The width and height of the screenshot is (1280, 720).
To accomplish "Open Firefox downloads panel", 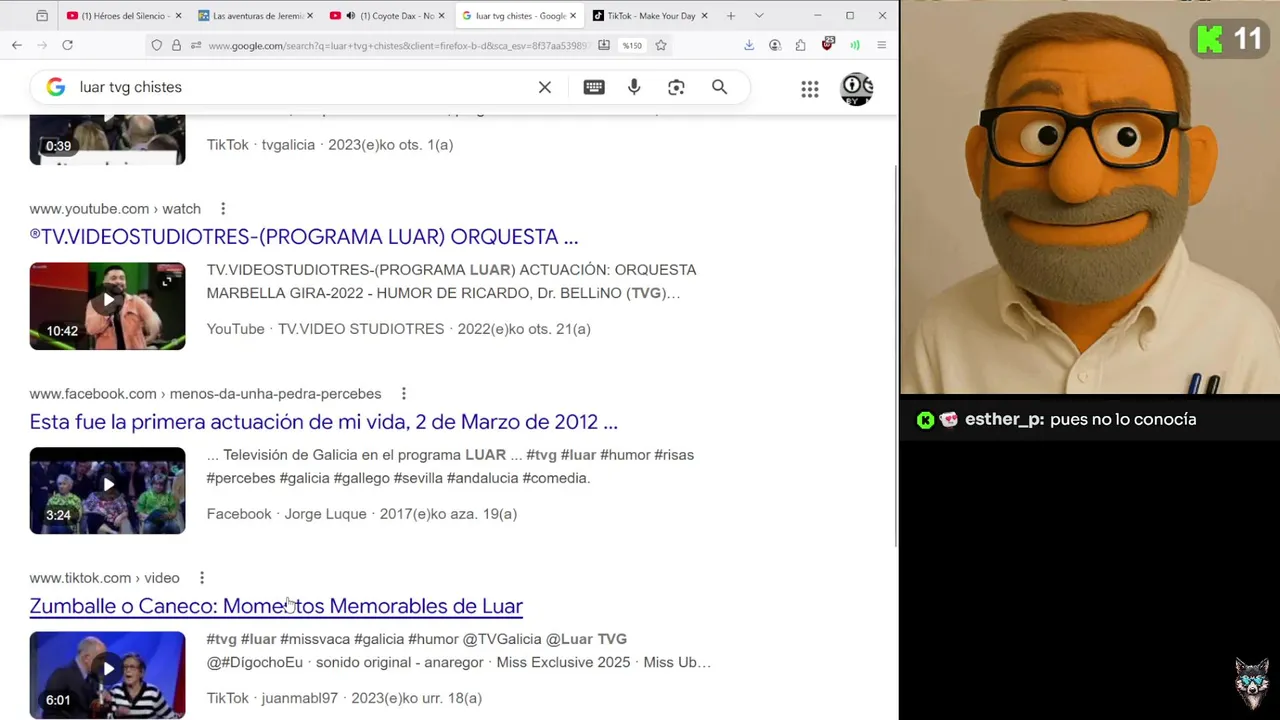I will tap(749, 45).
